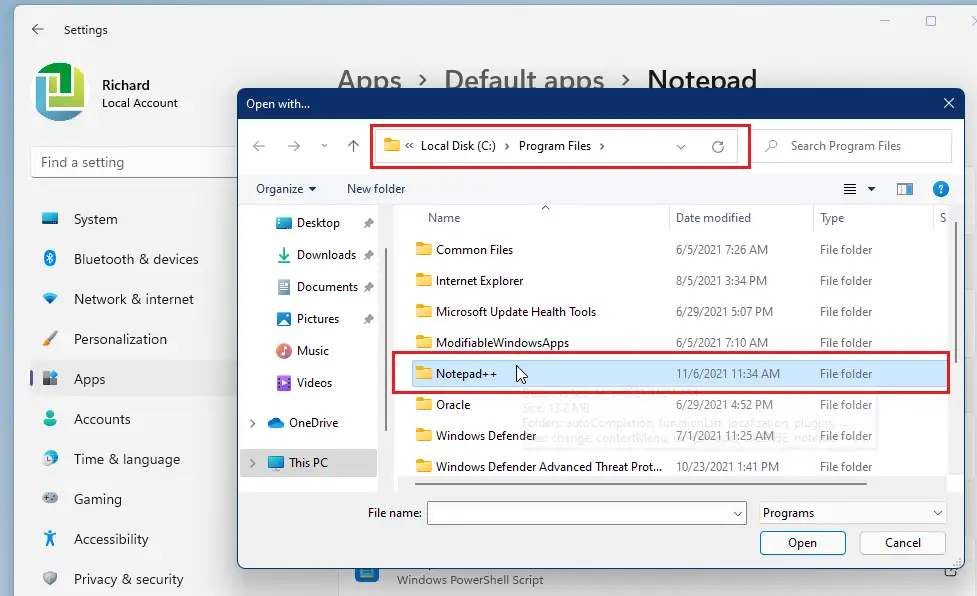Toggle the preview pane icon
977x596 pixels.
tap(905, 189)
